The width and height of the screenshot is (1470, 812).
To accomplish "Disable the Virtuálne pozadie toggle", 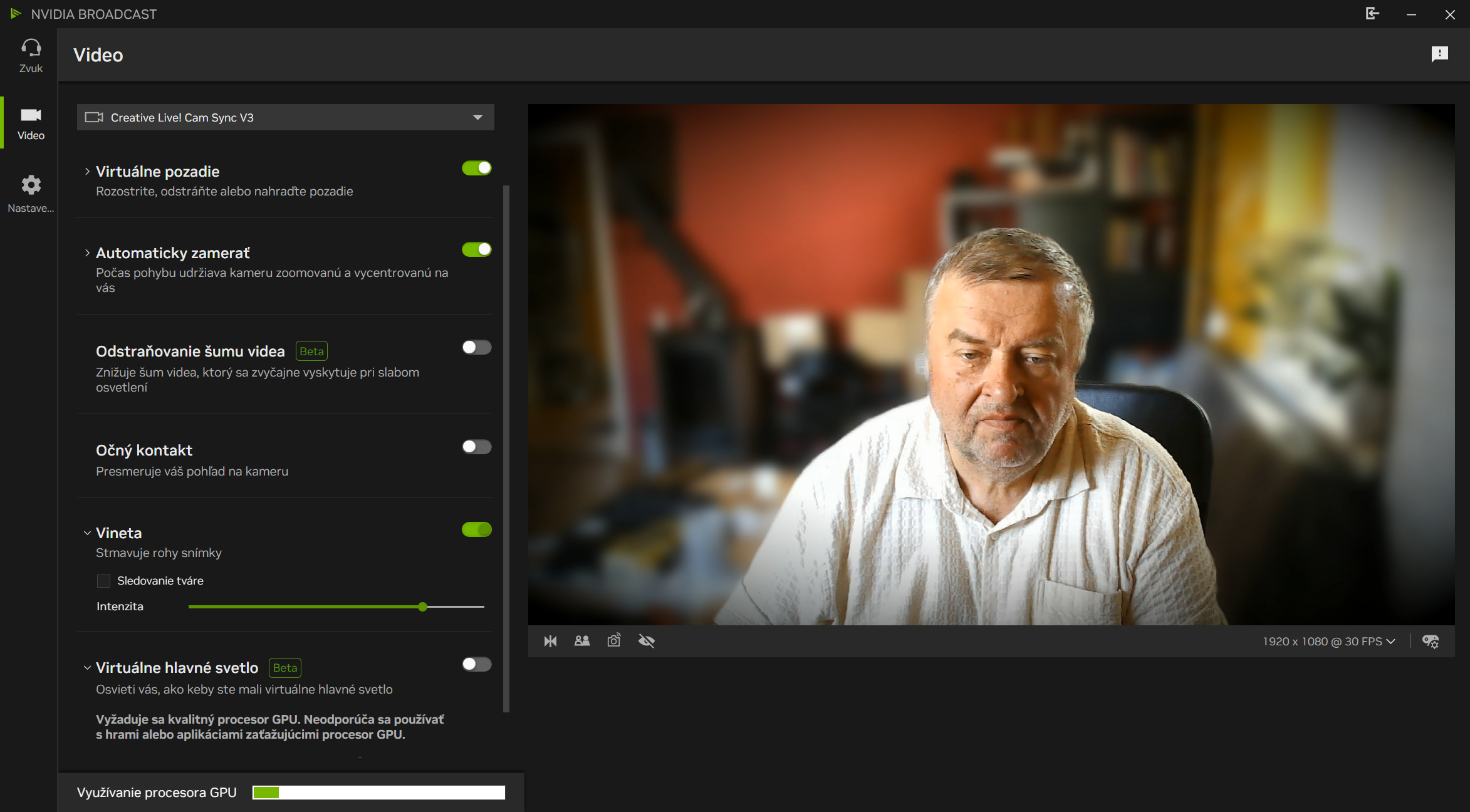I will 477,168.
